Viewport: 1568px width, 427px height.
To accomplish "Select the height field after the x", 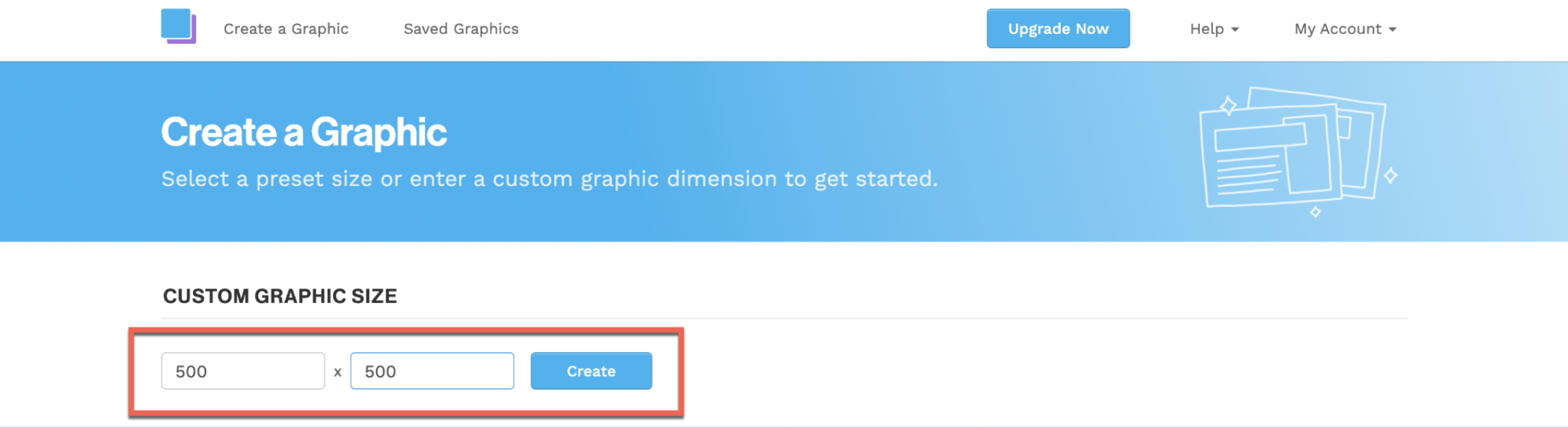I will point(432,371).
